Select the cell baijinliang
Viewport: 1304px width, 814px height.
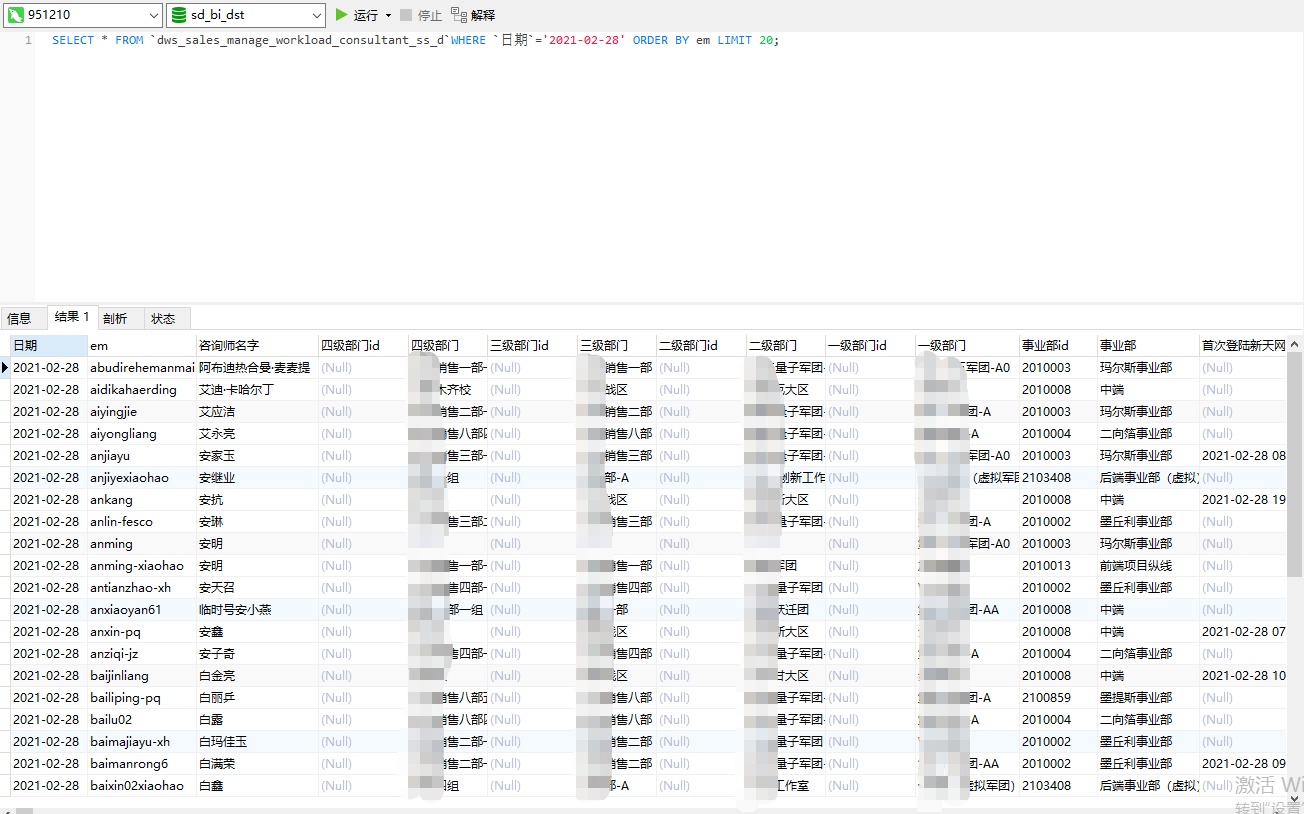coord(142,676)
